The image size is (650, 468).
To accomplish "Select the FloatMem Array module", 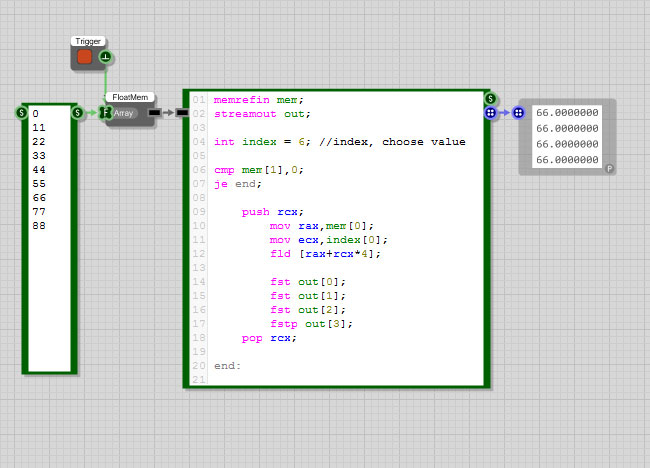I will tap(126, 114).
